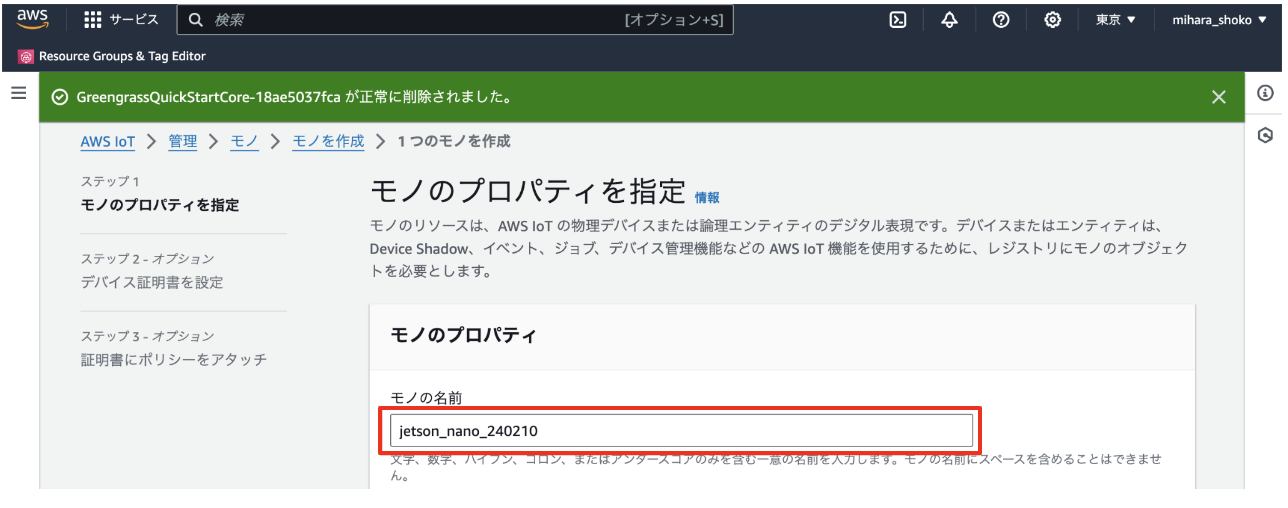Click the Resource Groups & Tag Editor icon
The height and width of the screenshot is (508, 1288).
point(26,56)
